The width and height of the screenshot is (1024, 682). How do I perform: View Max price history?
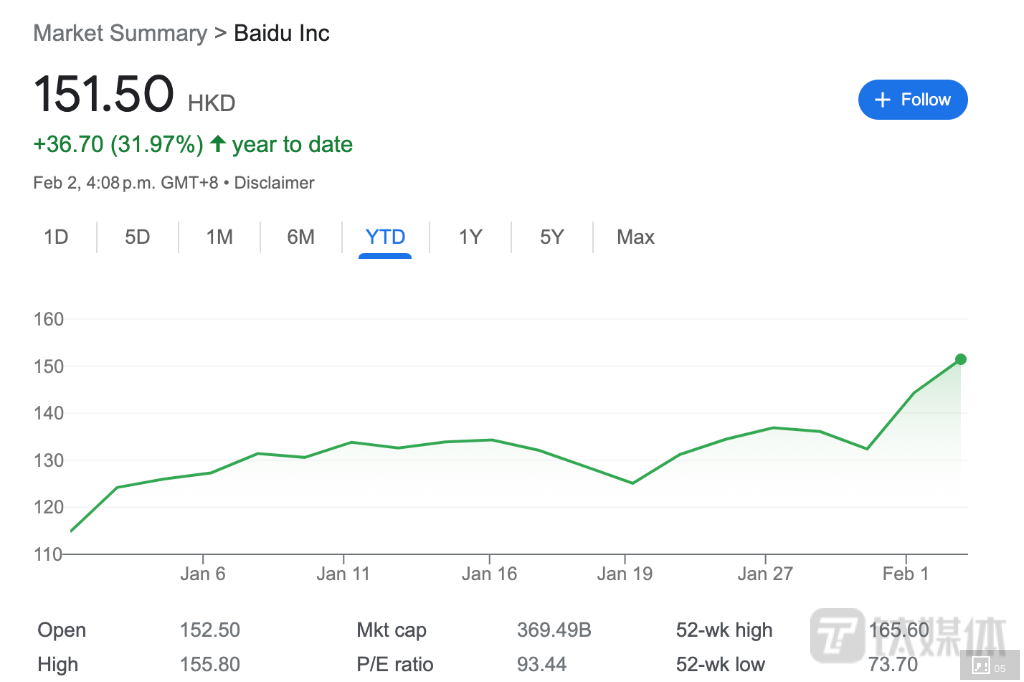click(x=635, y=237)
